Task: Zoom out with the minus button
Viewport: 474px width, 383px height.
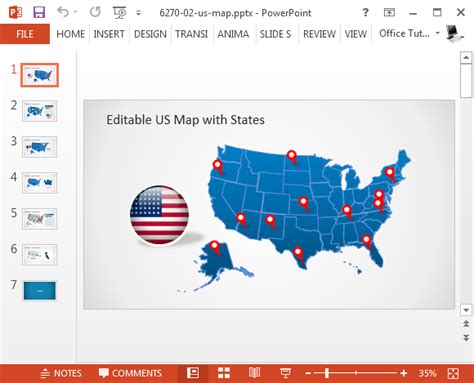Action: coord(308,373)
